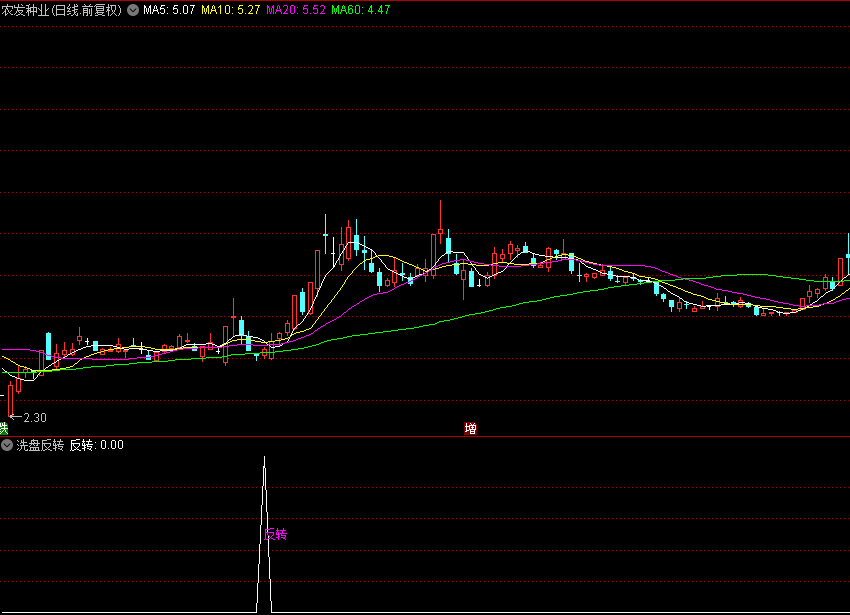Click the MA10: 5.27 label
Viewport: 850px width, 615px height.
click(x=230, y=10)
